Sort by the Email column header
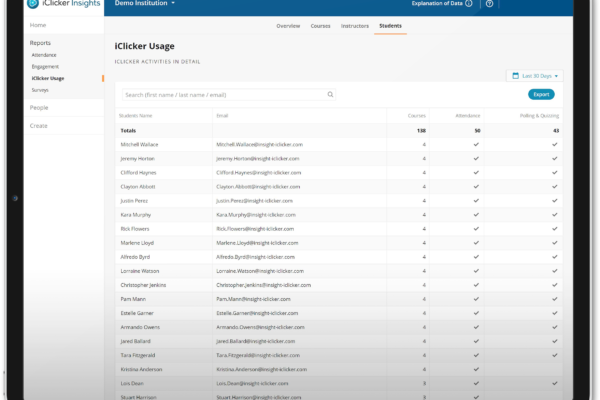Viewport: 600px width, 400px height. [222, 116]
